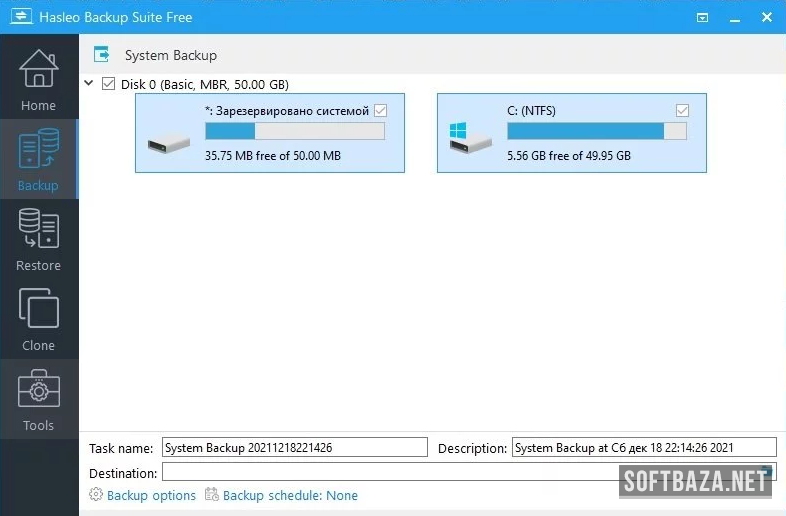786x516 pixels.
Task: Open the Home section in sidebar
Action: (38, 80)
